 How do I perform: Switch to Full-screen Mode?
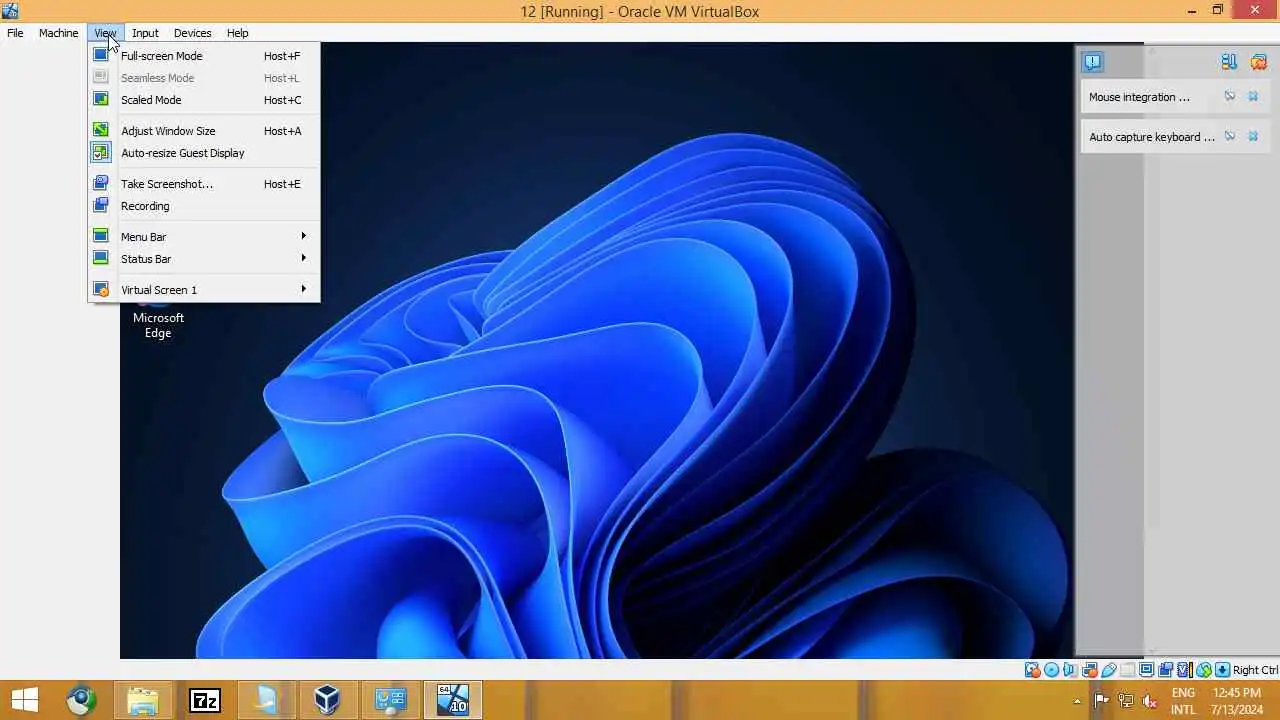(x=204, y=56)
